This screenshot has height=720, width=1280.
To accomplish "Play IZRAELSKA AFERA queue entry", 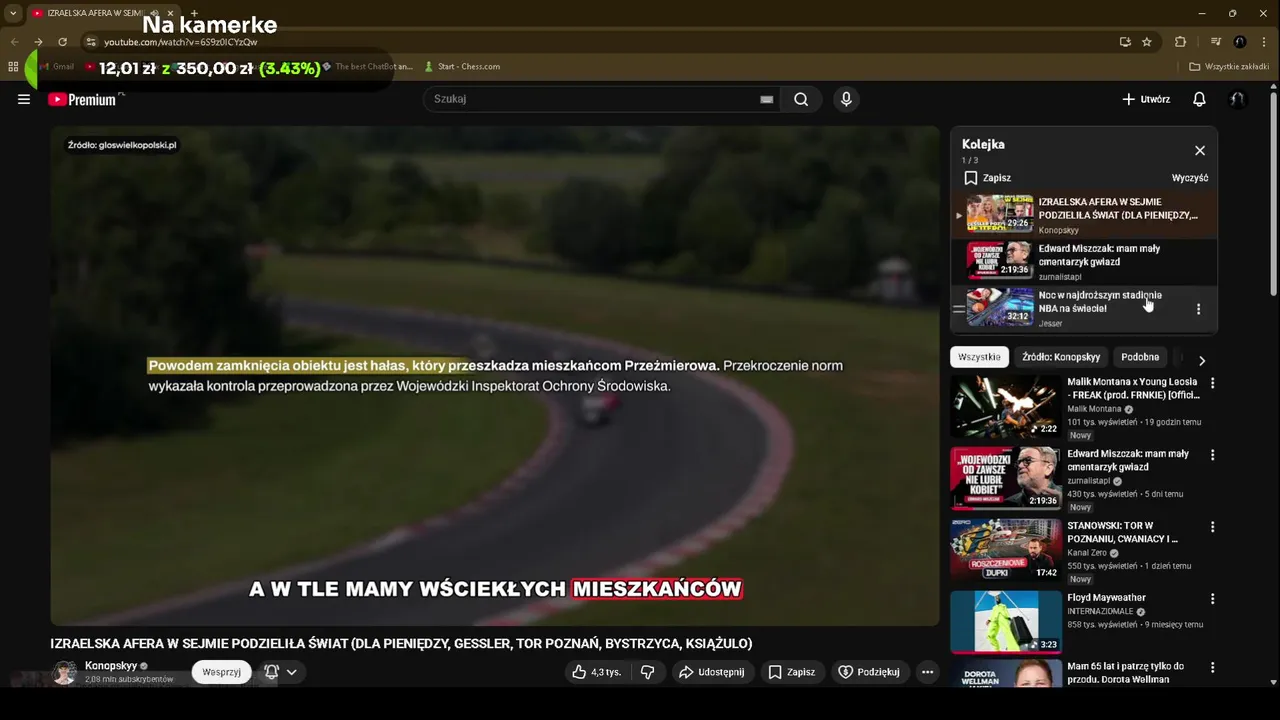I will (1084, 215).
